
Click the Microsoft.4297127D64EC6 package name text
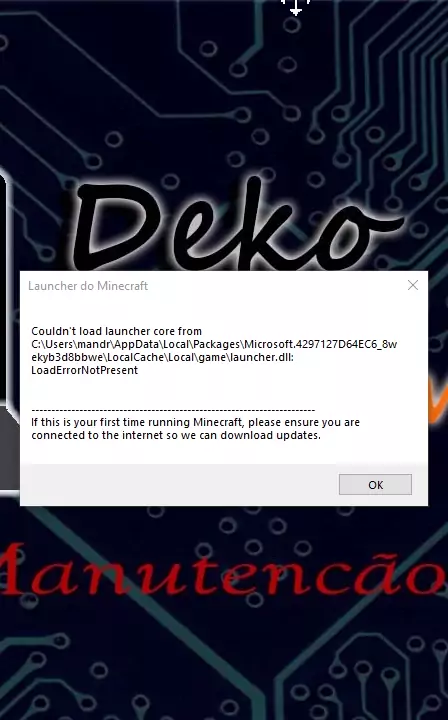[x=312, y=344]
